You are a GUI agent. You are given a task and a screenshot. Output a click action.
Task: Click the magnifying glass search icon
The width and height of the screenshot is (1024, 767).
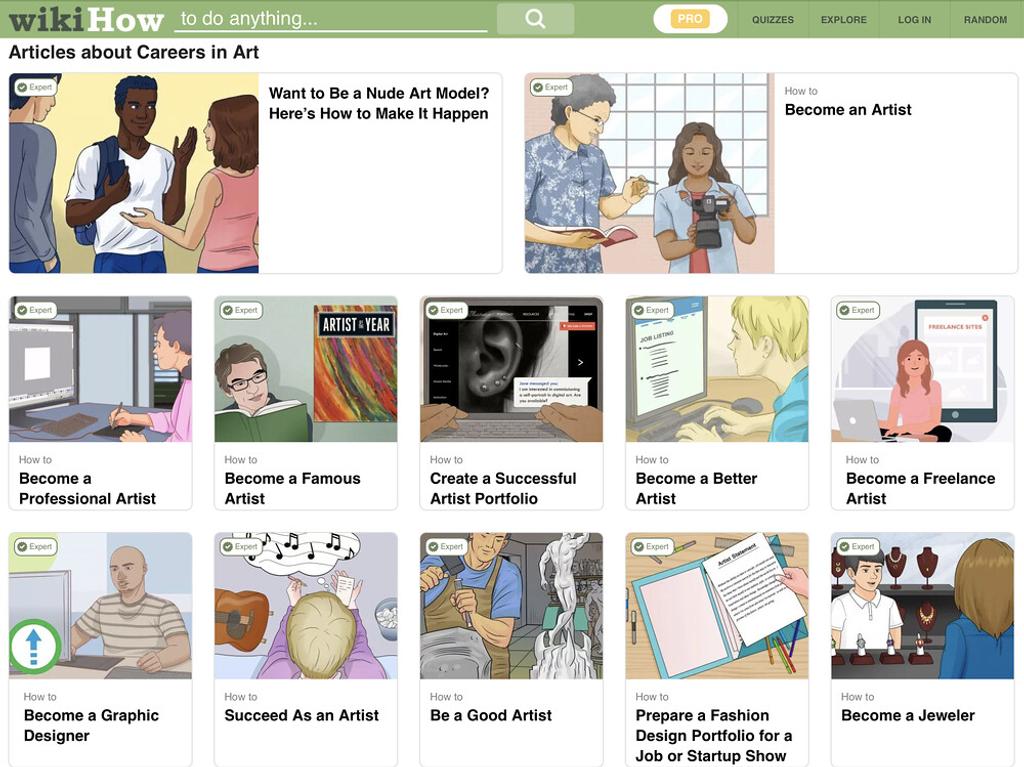535,19
